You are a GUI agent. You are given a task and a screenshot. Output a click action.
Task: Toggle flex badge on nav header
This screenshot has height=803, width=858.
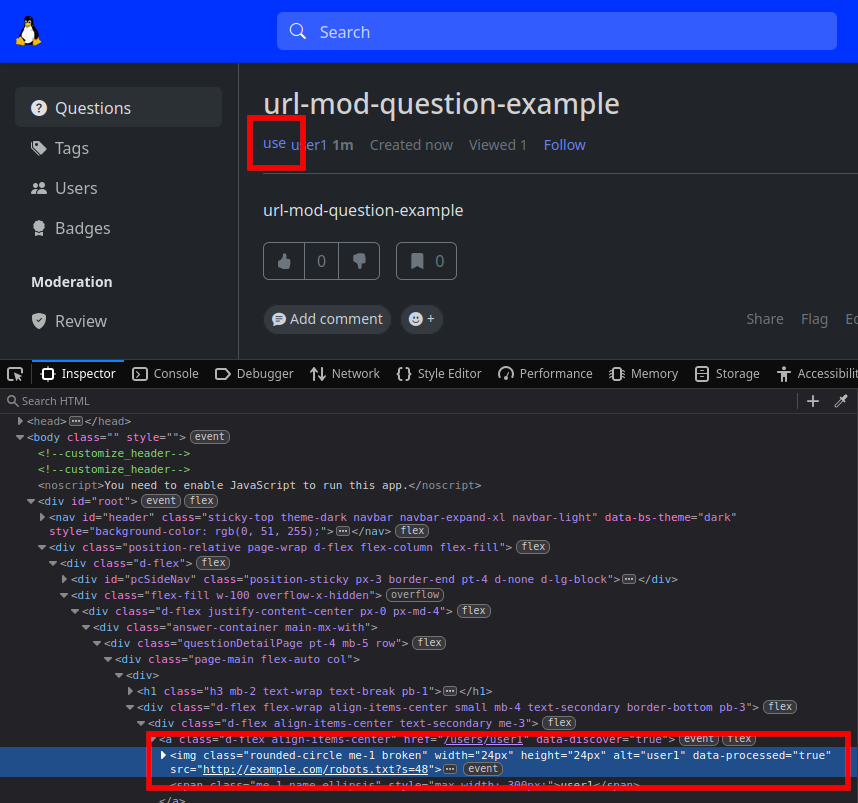(412, 531)
